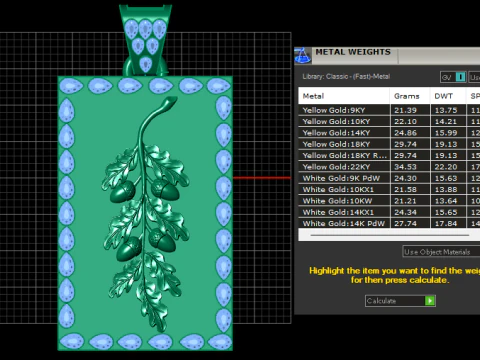Click the '22.10' grams value
Image resolution: width=480 pixels, height=360 pixels.
[x=405, y=122]
